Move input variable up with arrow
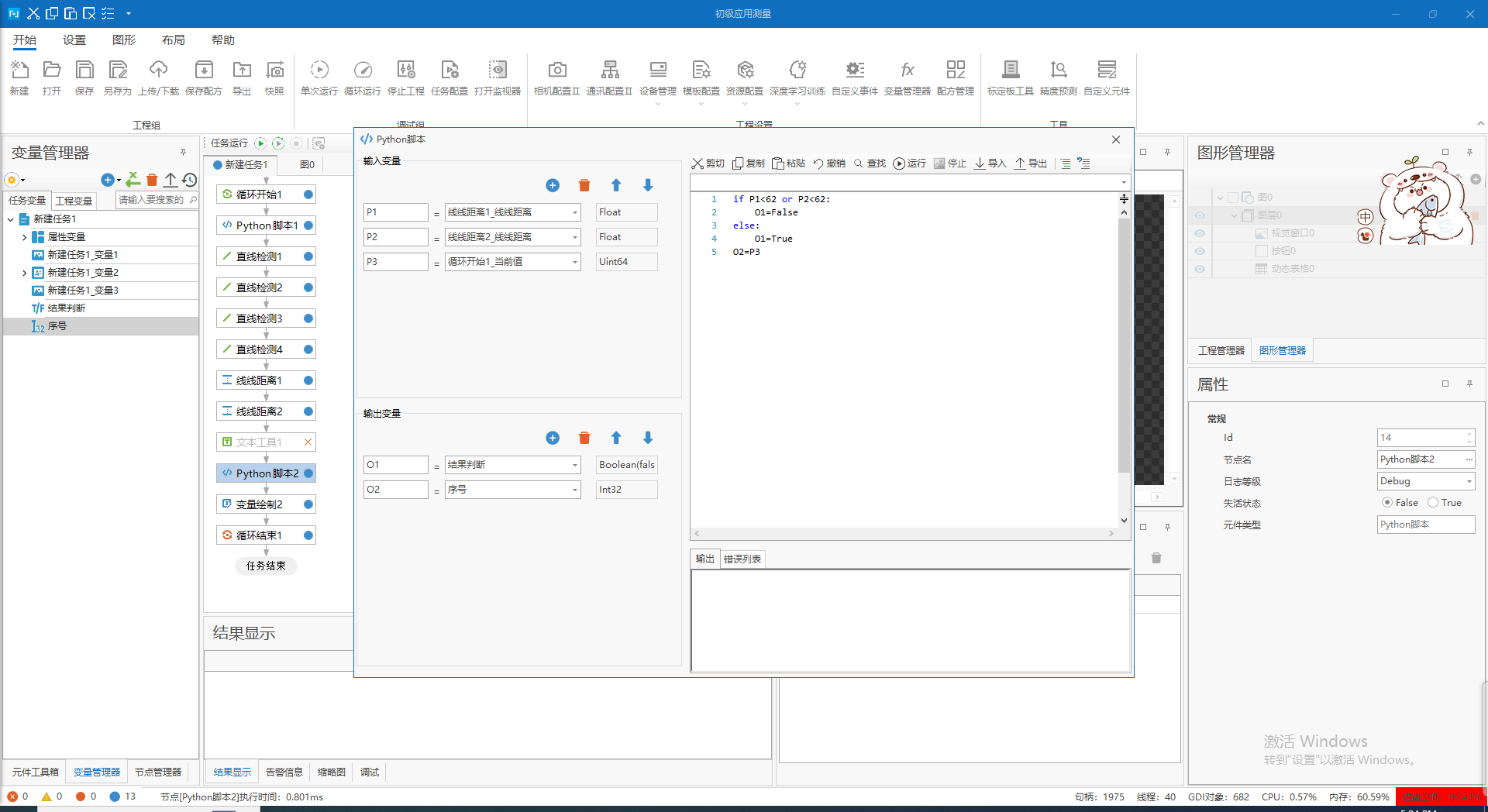The width and height of the screenshot is (1488, 812). [616, 185]
